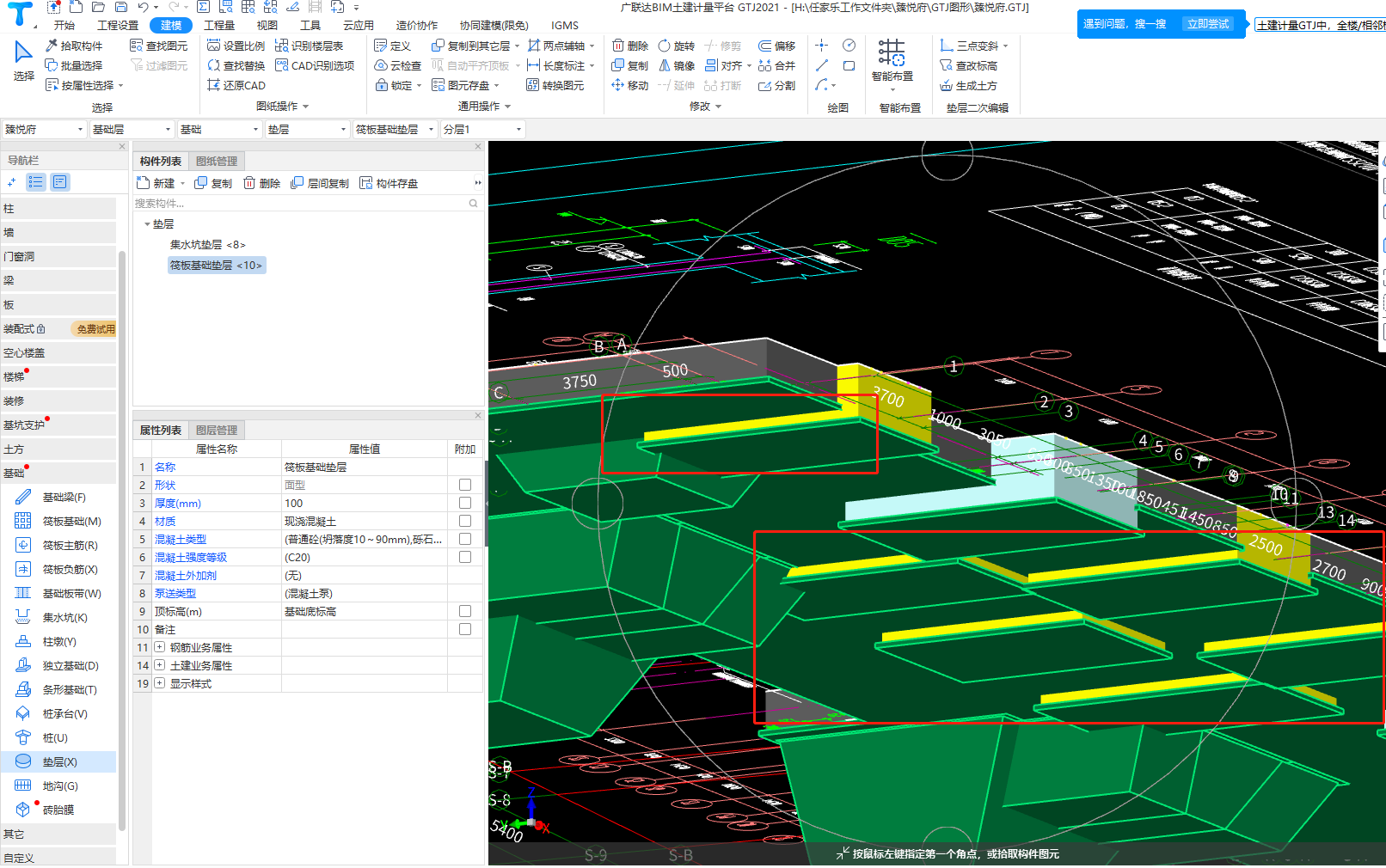Toggle 附加 checkbox for 厚度(mm) row

click(465, 503)
